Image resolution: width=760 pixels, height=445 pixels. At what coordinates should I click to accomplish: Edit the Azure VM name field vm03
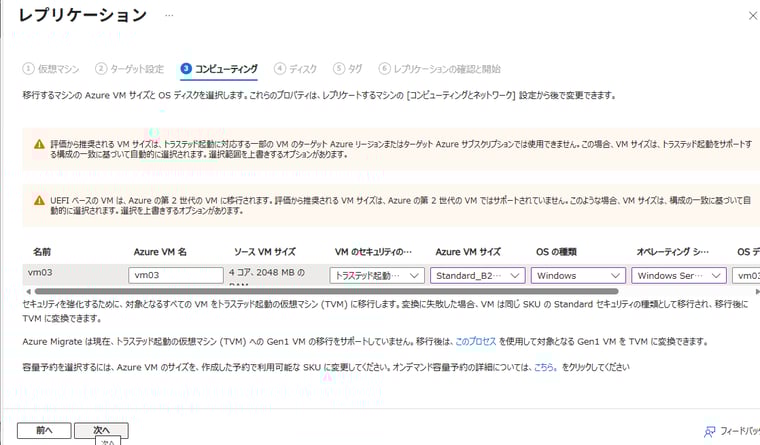176,275
